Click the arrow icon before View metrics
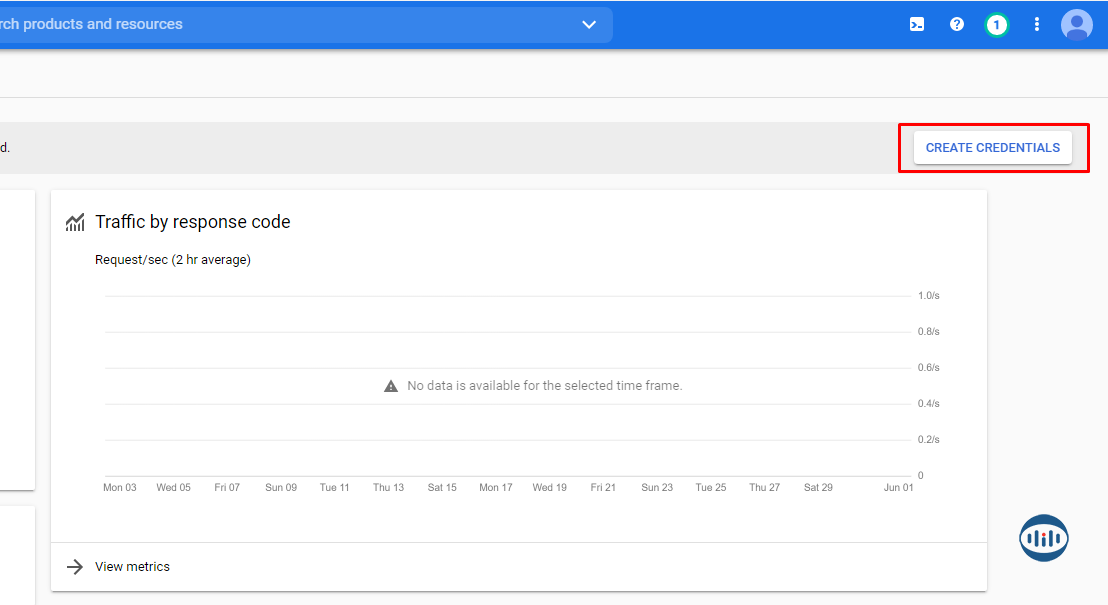This screenshot has width=1108, height=605. (x=75, y=567)
